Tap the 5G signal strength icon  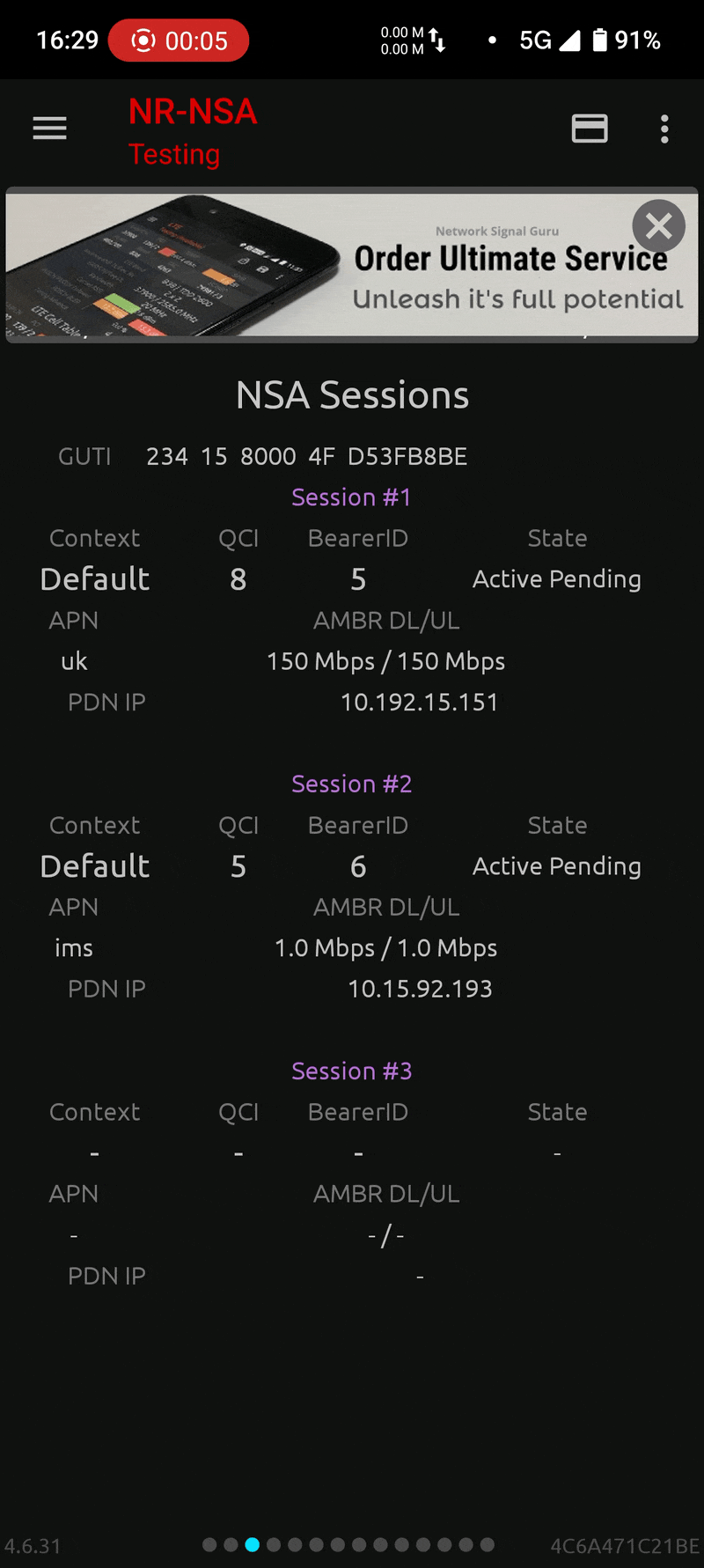point(569,40)
